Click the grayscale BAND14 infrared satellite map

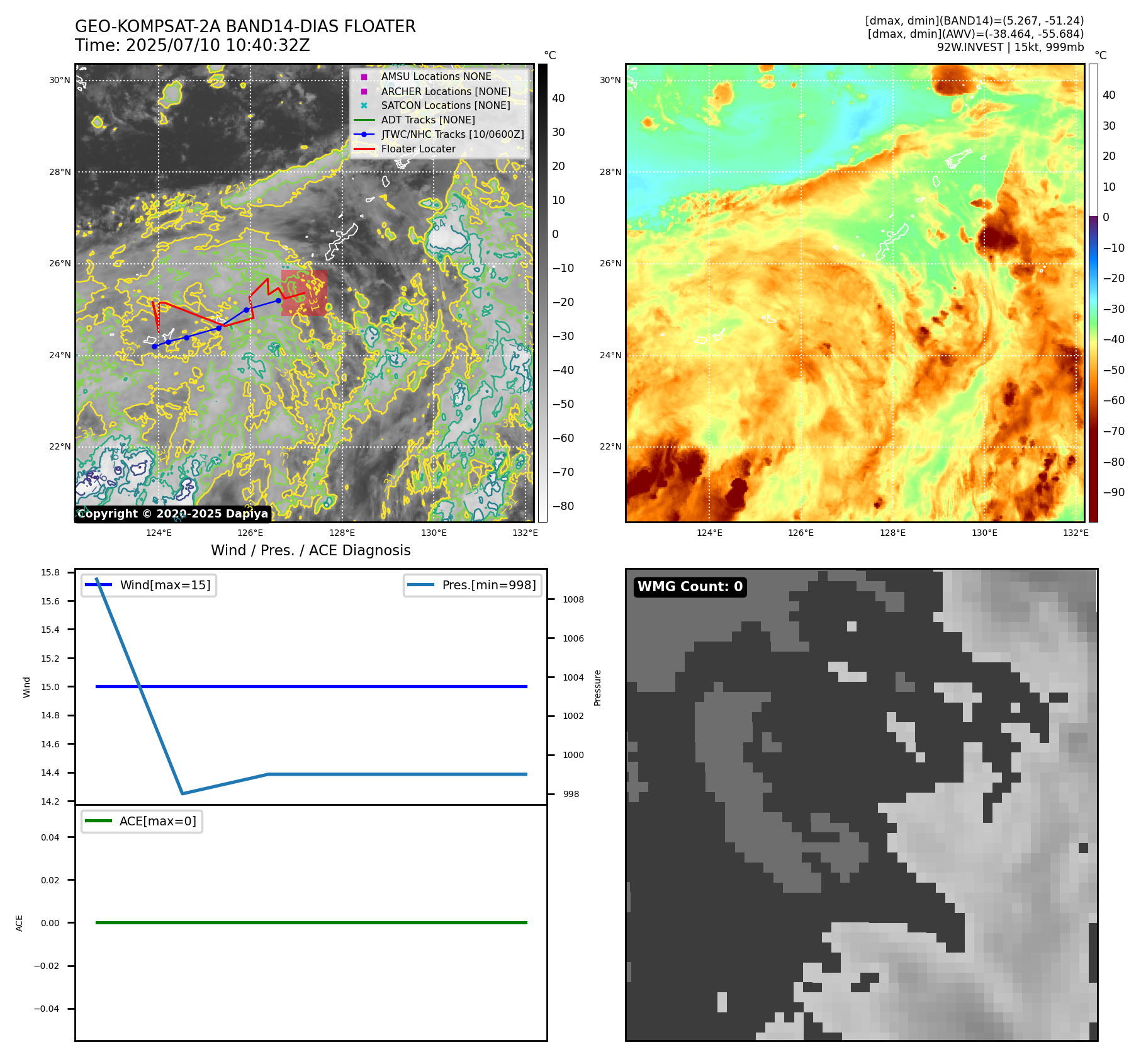[x=305, y=293]
